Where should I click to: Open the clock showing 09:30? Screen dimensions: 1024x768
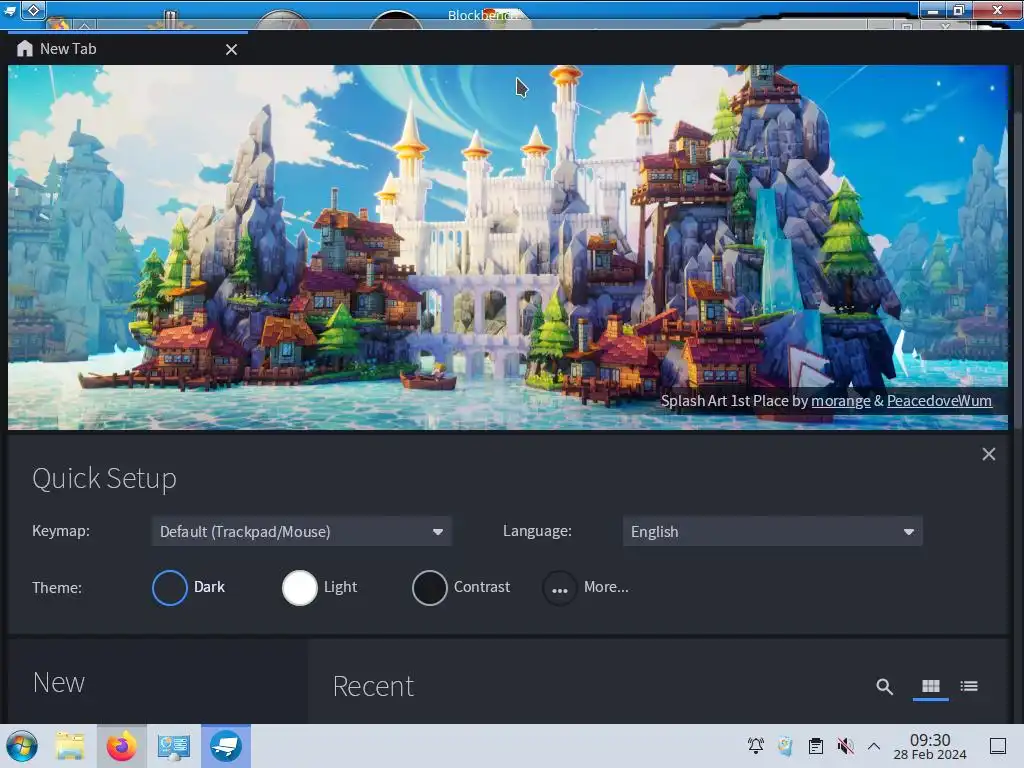pos(930,746)
